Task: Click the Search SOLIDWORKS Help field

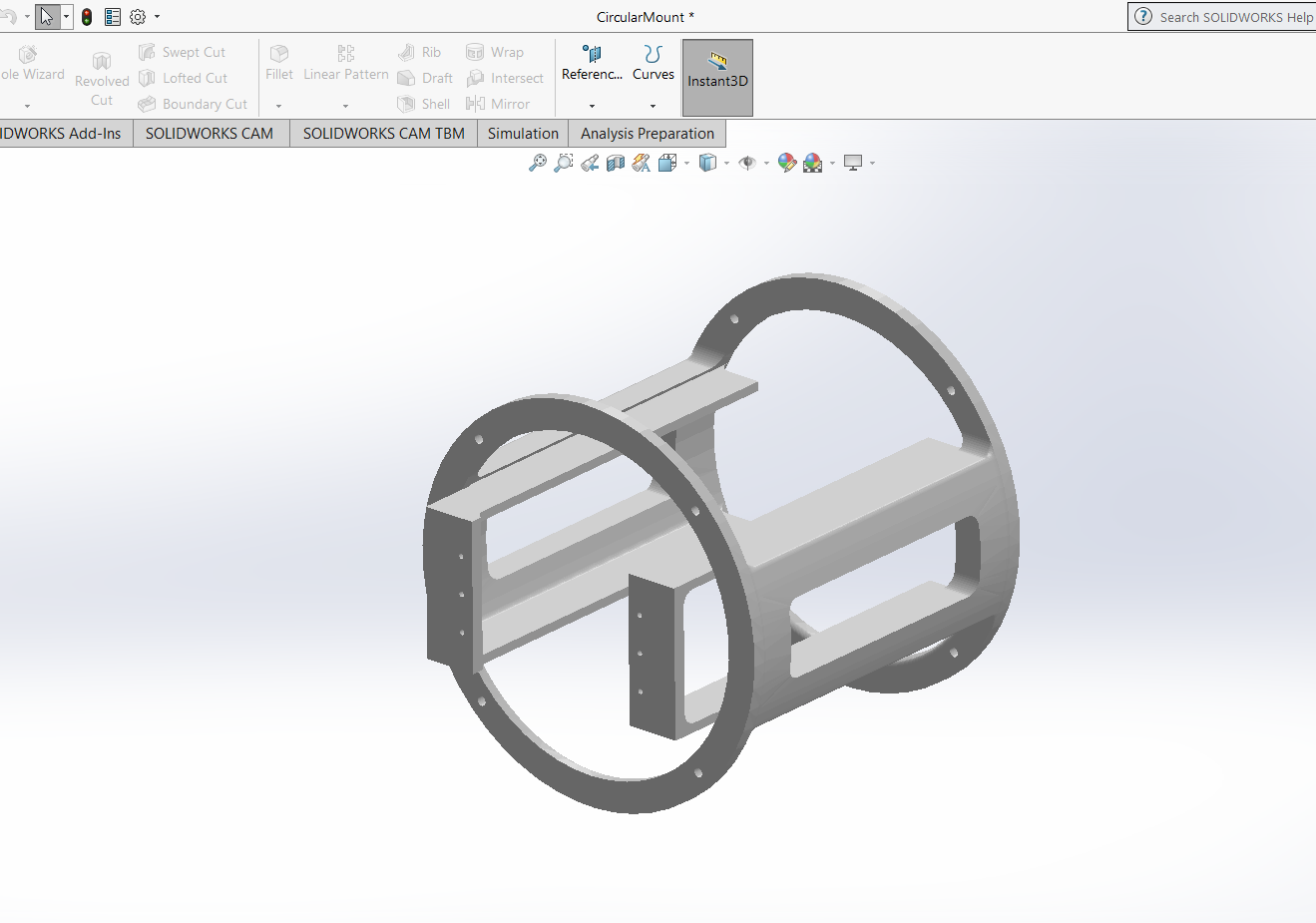Action: click(x=1235, y=17)
